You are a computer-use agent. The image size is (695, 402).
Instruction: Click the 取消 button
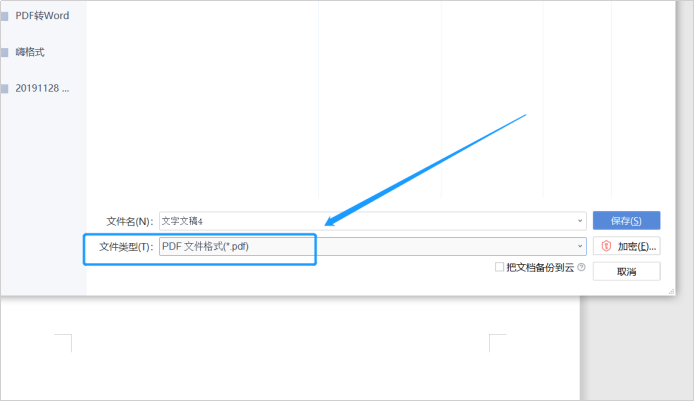[x=626, y=272]
